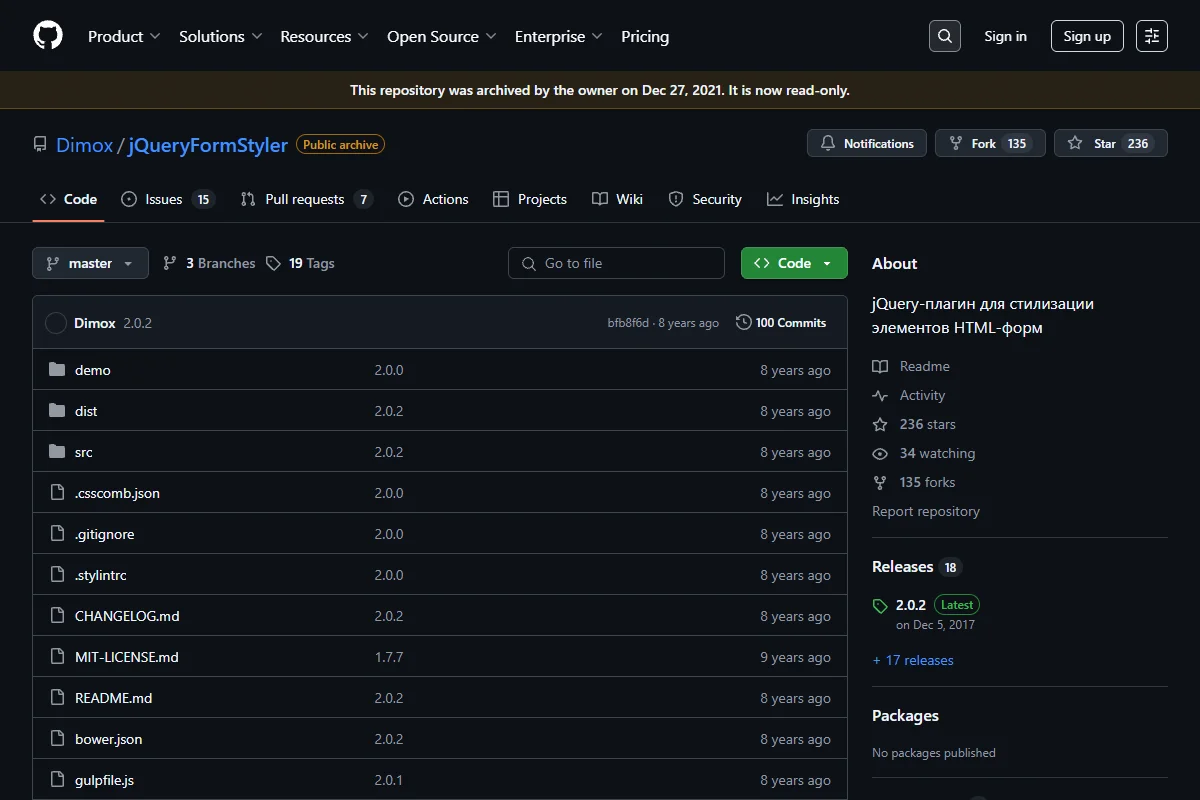Screen dimensions: 1200x800
Task: Open the search magnifier icon
Action: point(944,36)
